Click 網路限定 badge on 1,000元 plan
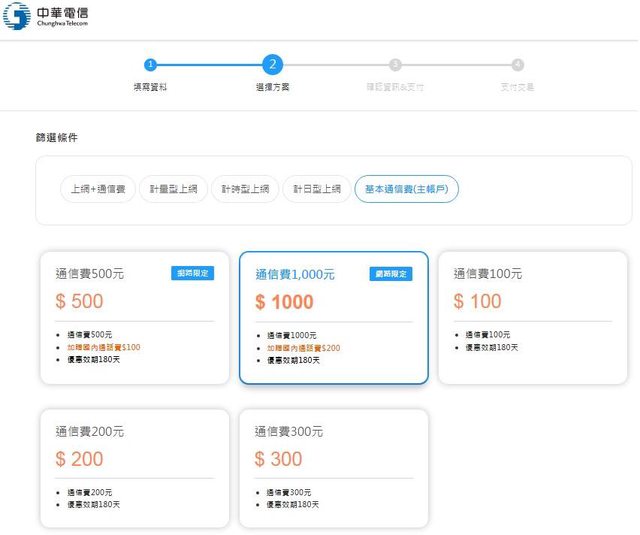Viewport: 640px width, 535px height. tap(391, 274)
